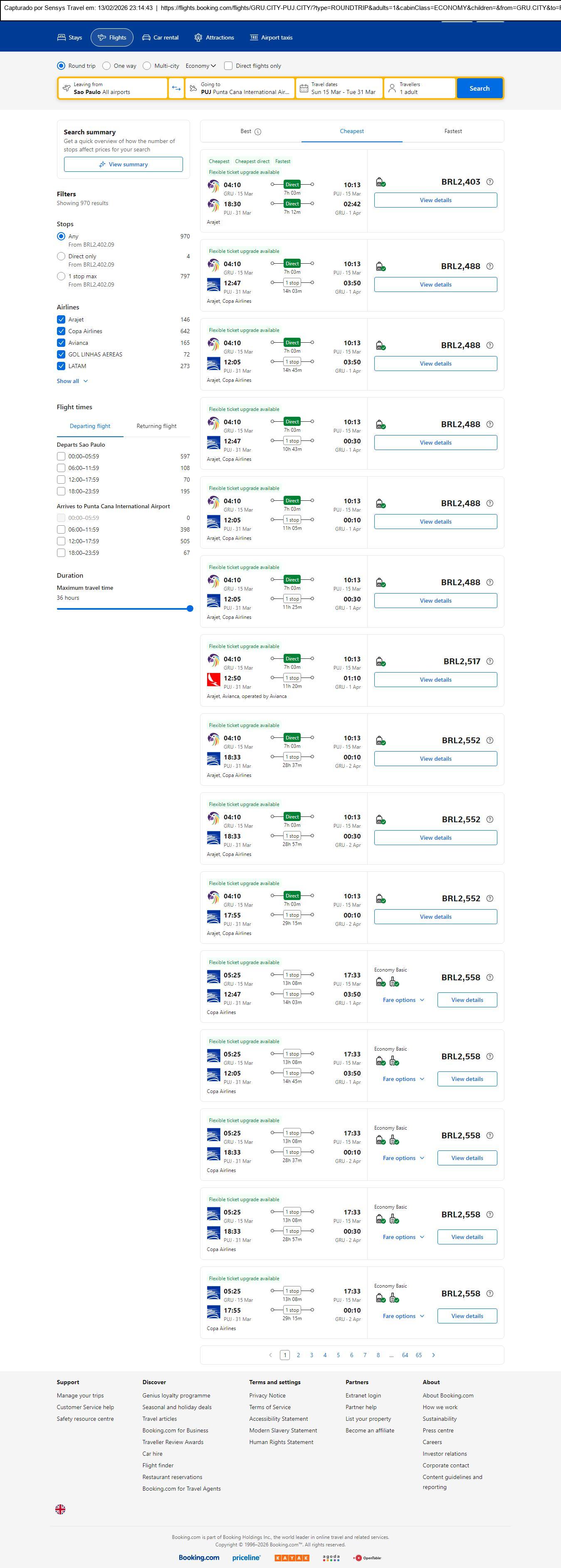Switch to the Fastest sorting tab
Viewport: 561px width, 1568px height.
coord(453,131)
